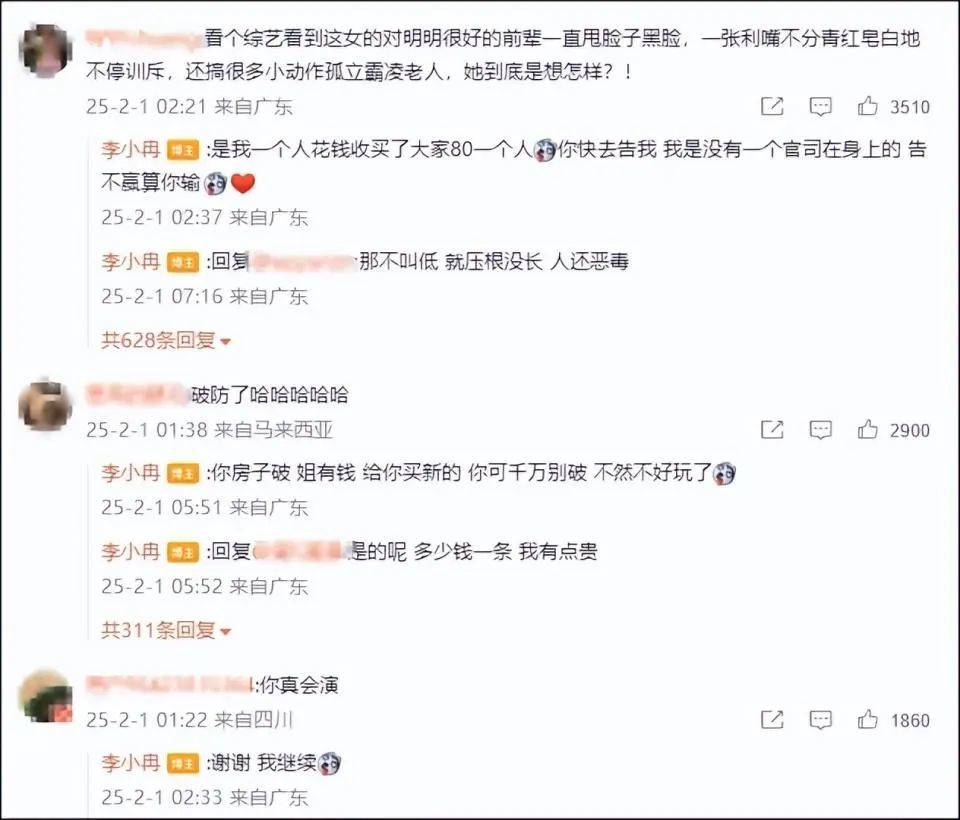Reply to the 02:21 Guangdong comment
960x820 pixels.
tap(820, 107)
